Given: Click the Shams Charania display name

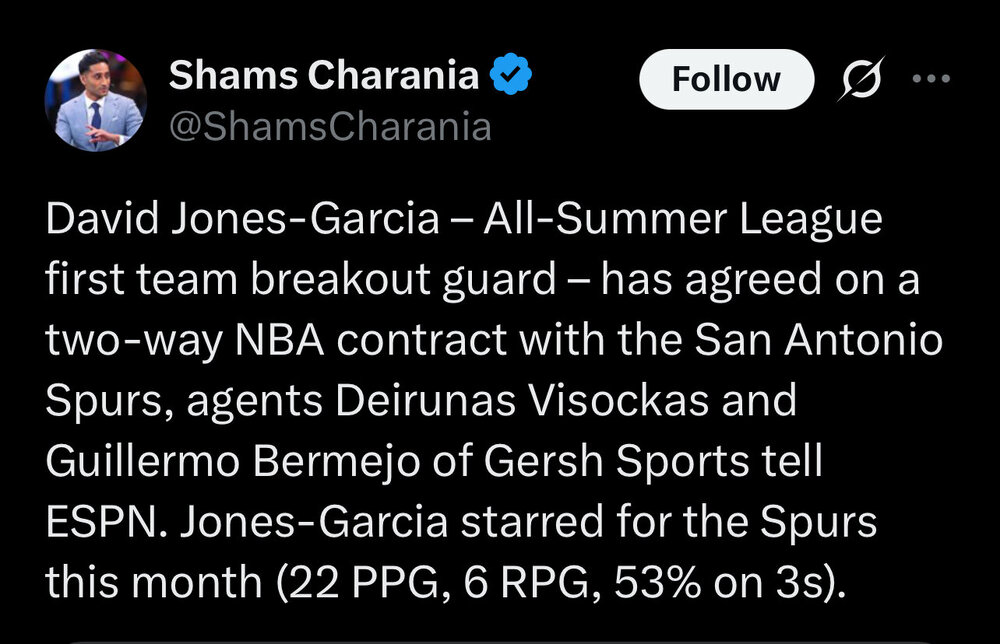Looking at the screenshot, I should [x=324, y=76].
